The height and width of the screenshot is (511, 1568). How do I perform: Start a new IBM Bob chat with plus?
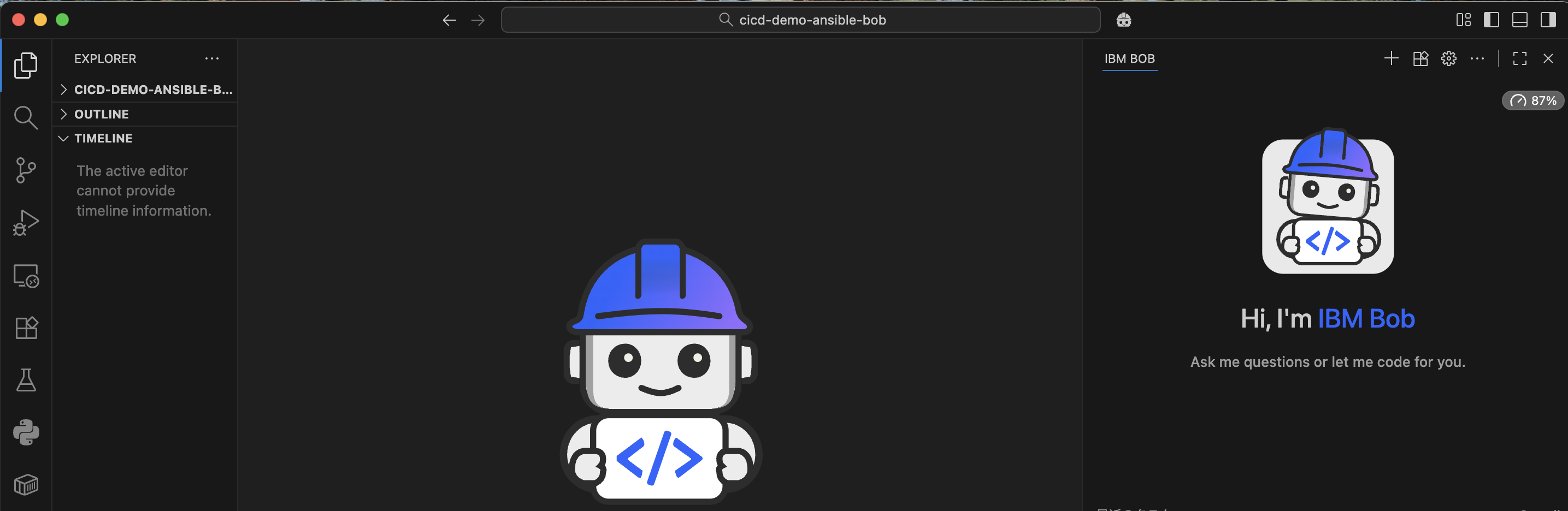click(1392, 58)
